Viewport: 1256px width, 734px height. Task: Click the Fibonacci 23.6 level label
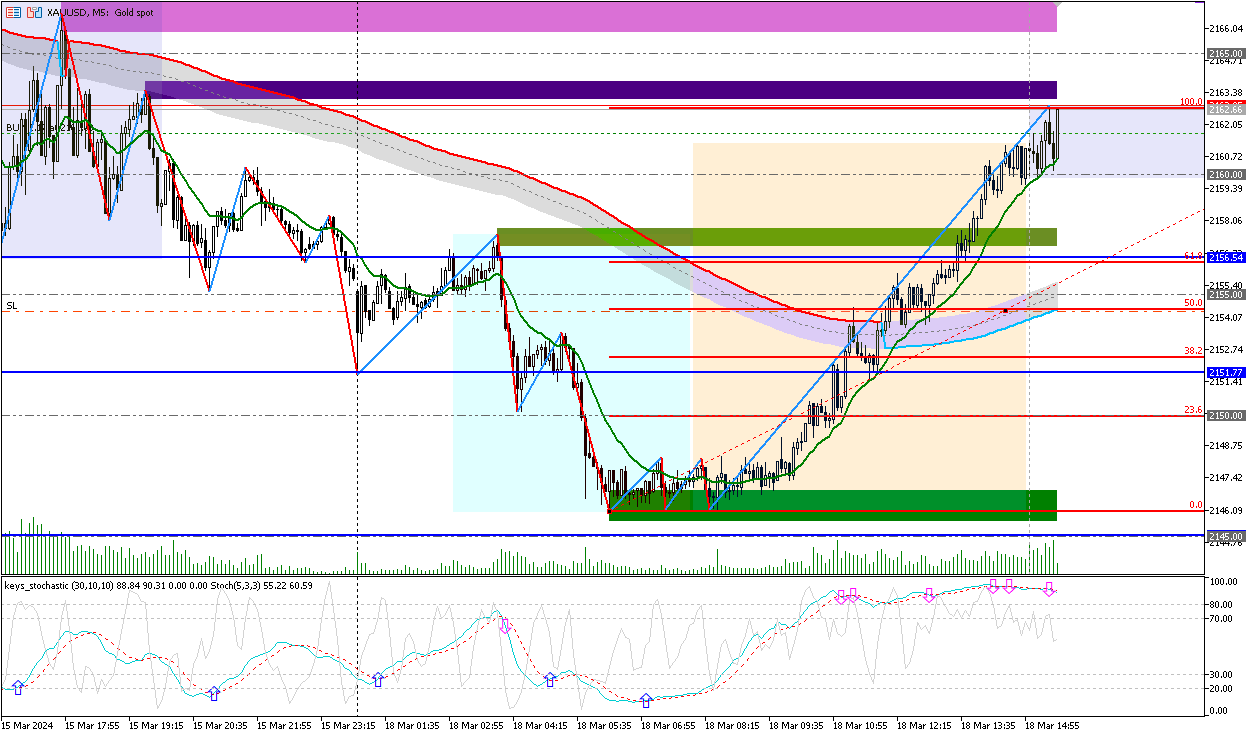coord(1193,409)
